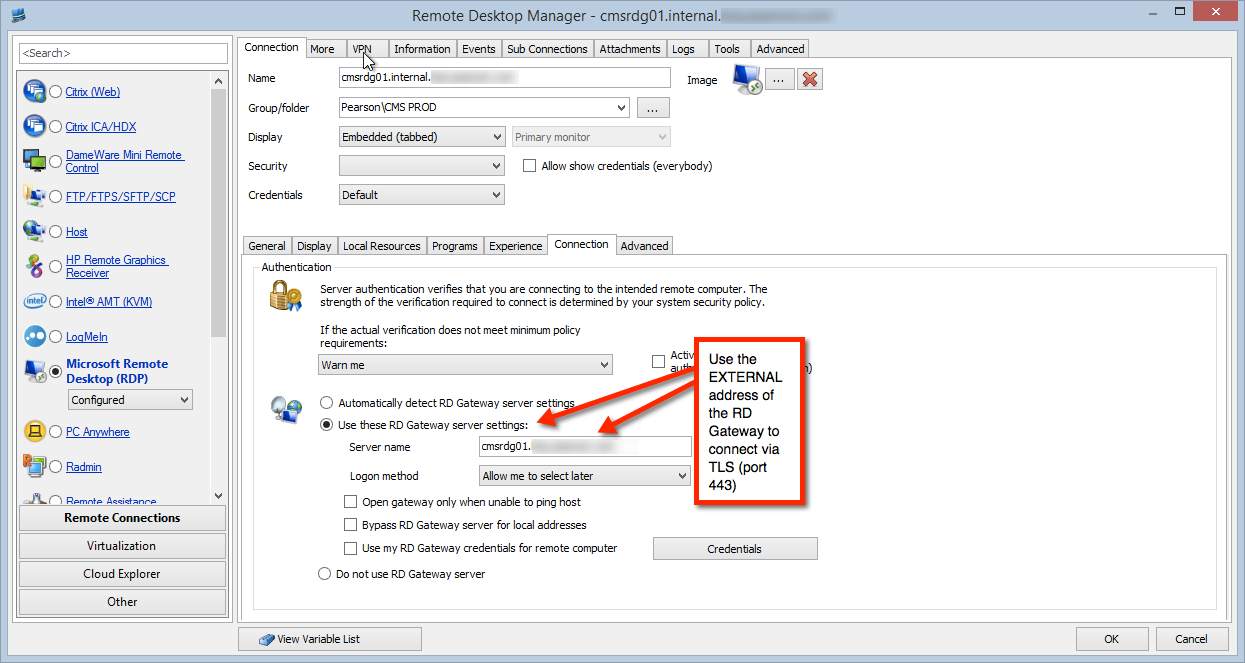Click the HP Remote Graphics Receiver icon
Image resolution: width=1245 pixels, height=663 pixels.
[x=34, y=266]
